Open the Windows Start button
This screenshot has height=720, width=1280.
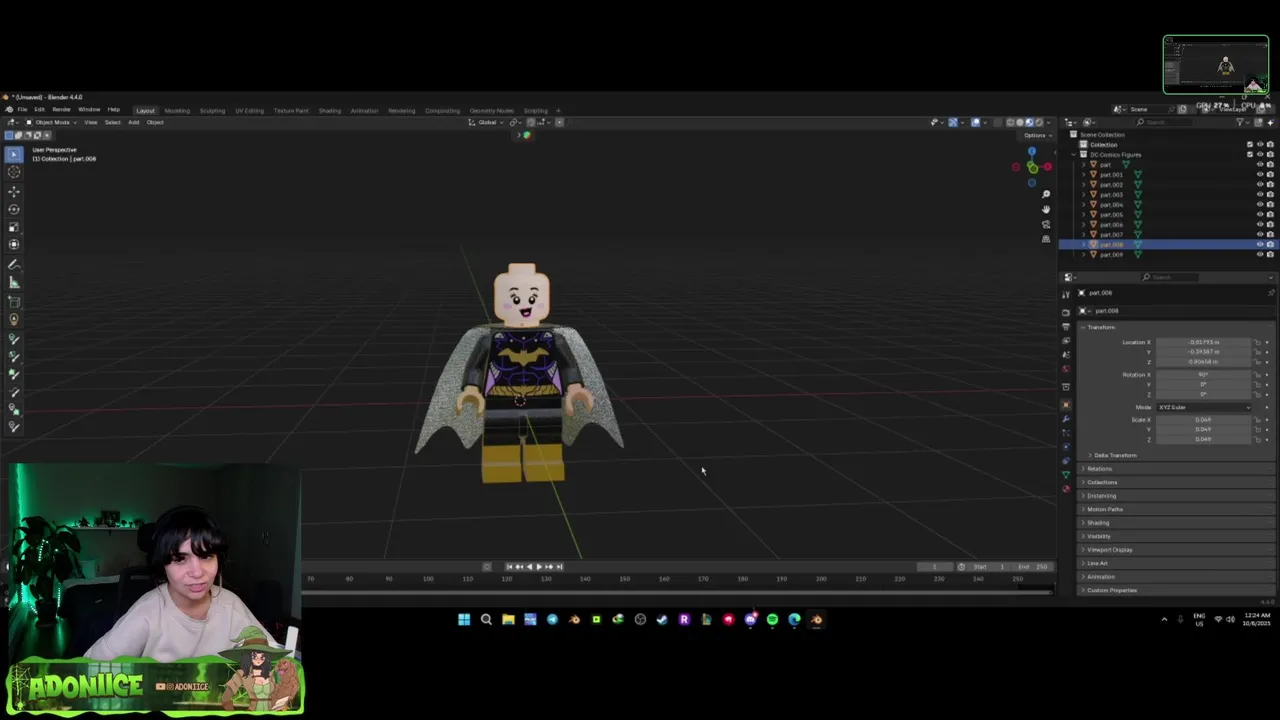tap(464, 620)
